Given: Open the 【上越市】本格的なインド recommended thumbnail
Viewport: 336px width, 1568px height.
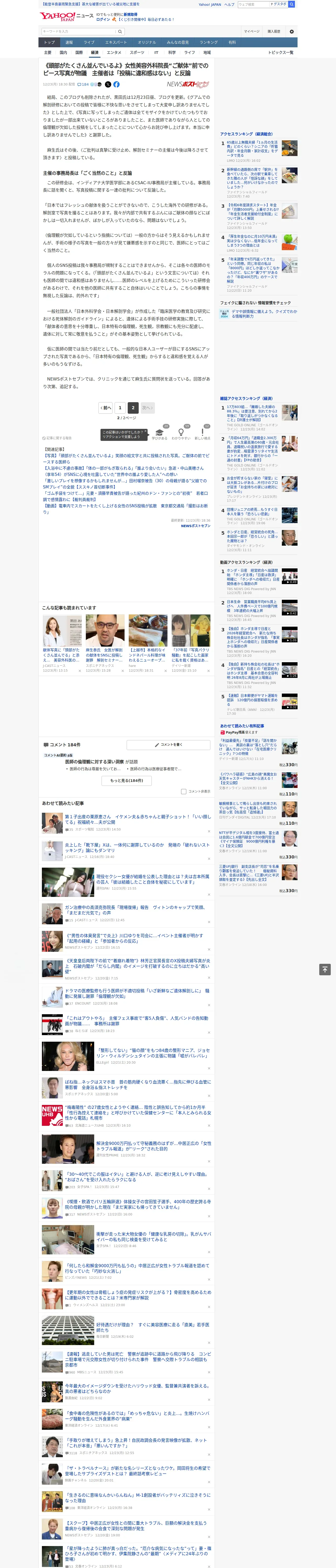Looking at the screenshot, I should point(148,631).
